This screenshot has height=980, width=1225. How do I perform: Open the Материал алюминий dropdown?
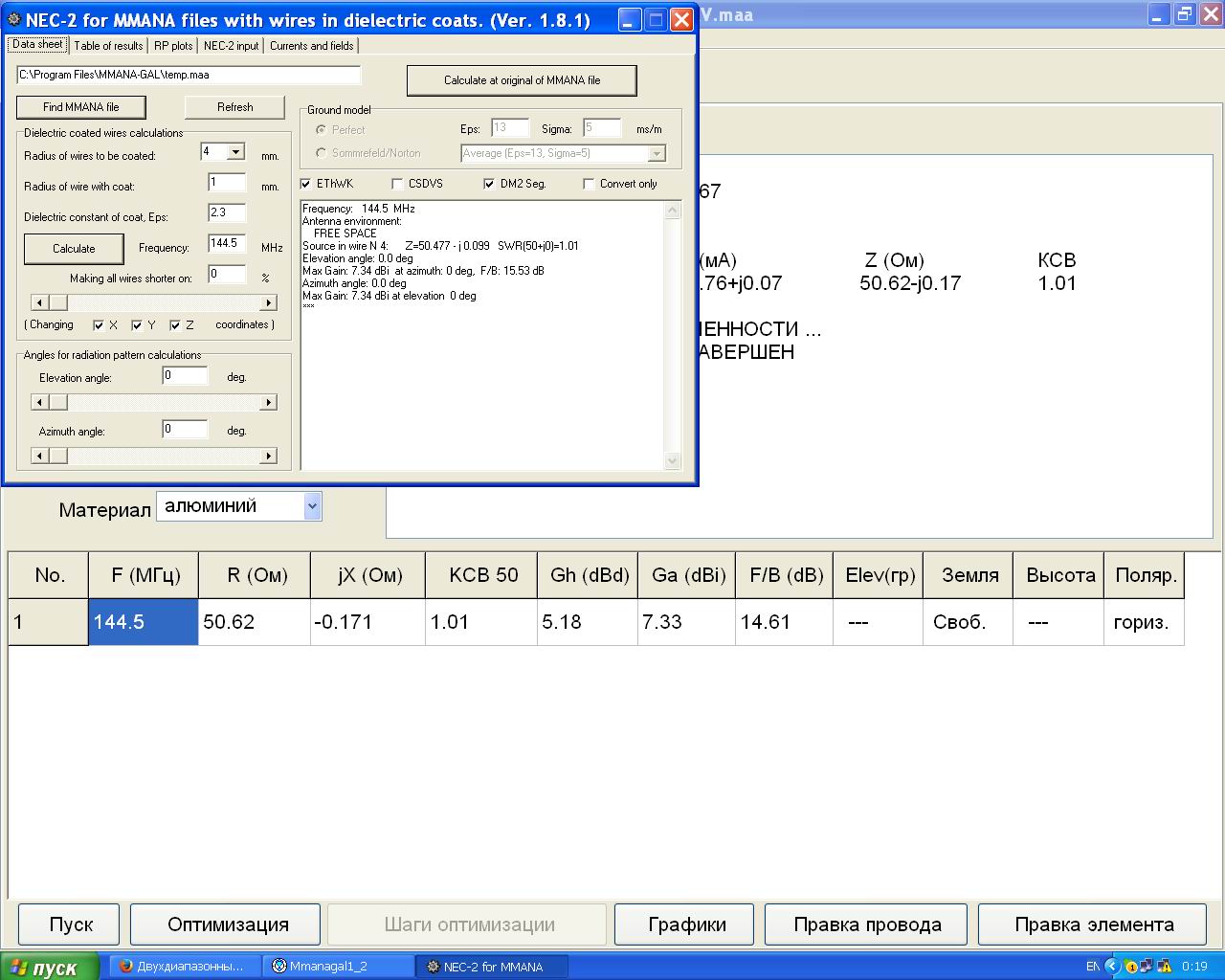pos(312,506)
